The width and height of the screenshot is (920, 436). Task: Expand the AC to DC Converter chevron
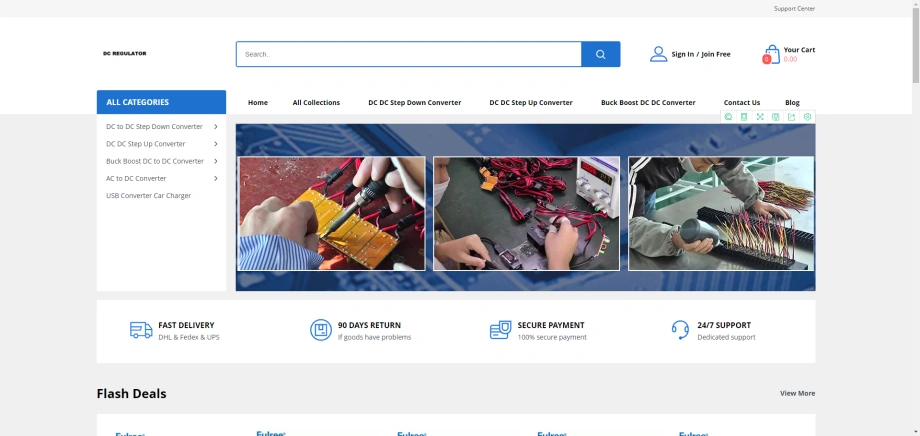[216, 178]
